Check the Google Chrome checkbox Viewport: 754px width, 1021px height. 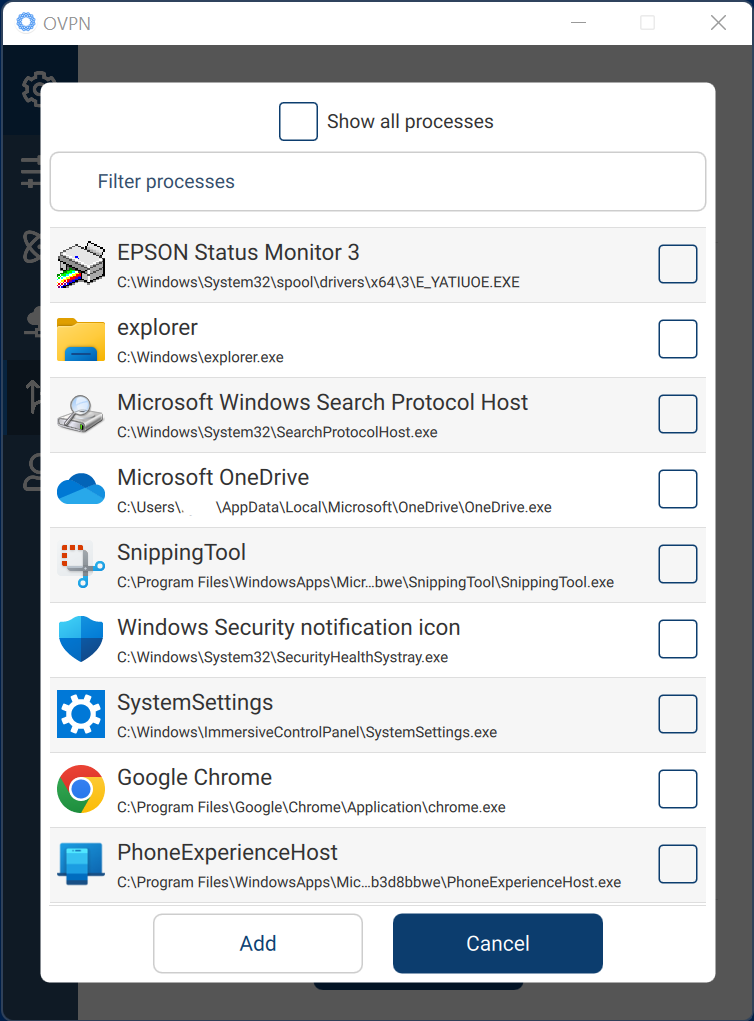[678, 789]
